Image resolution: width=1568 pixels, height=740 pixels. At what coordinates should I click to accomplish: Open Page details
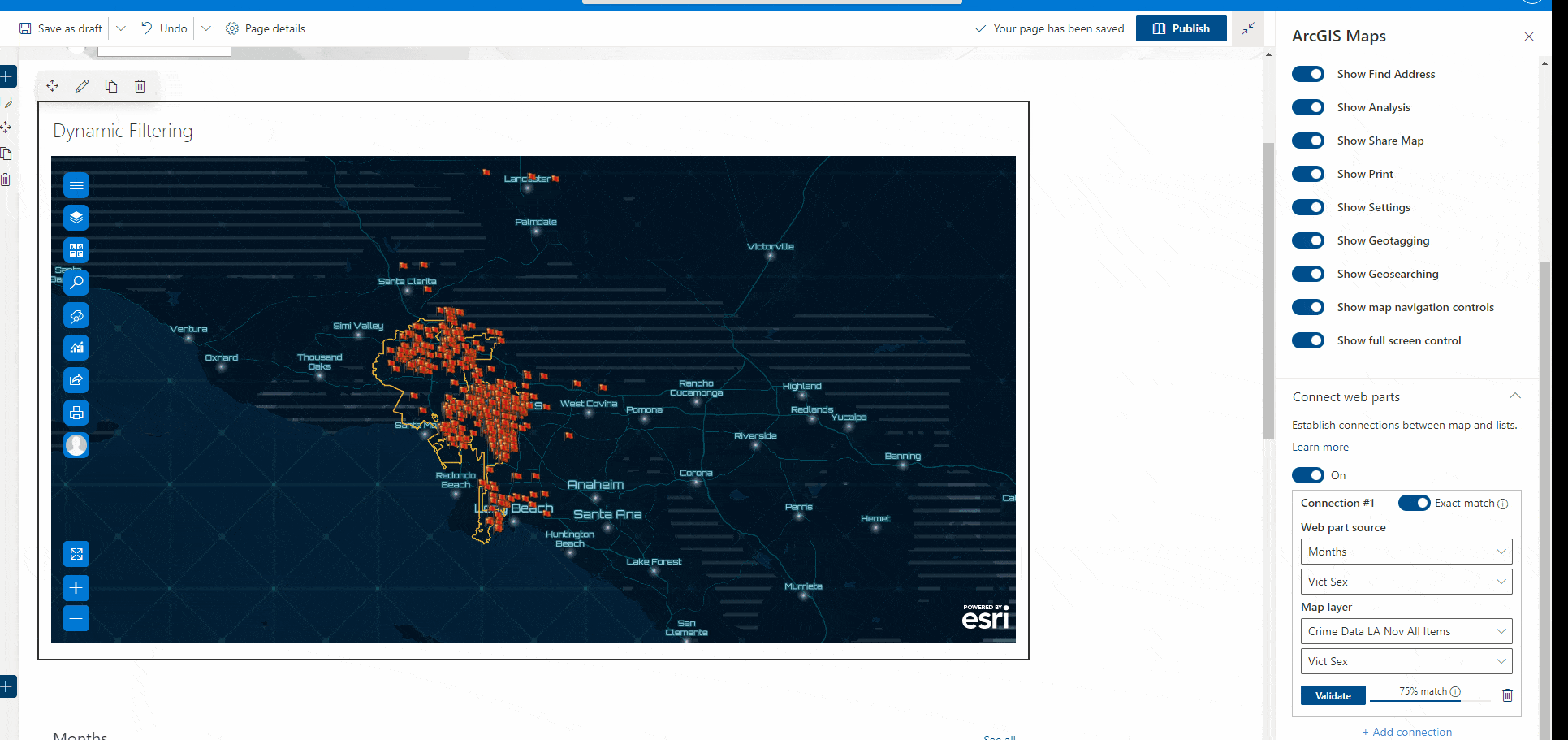266,28
